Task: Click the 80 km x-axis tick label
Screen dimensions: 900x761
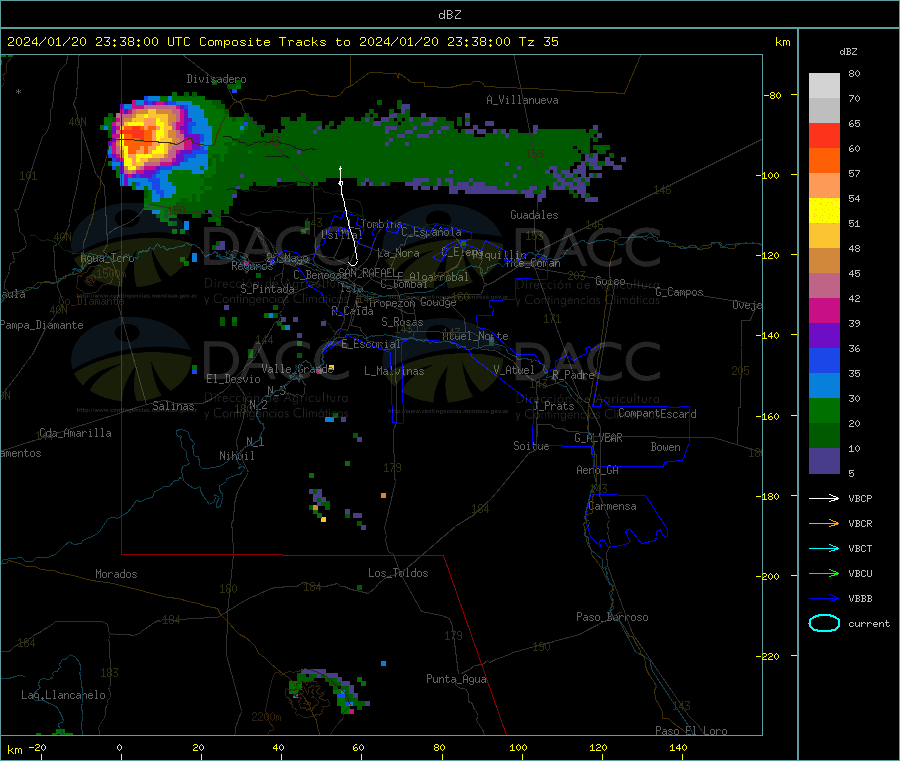Action: (439, 747)
